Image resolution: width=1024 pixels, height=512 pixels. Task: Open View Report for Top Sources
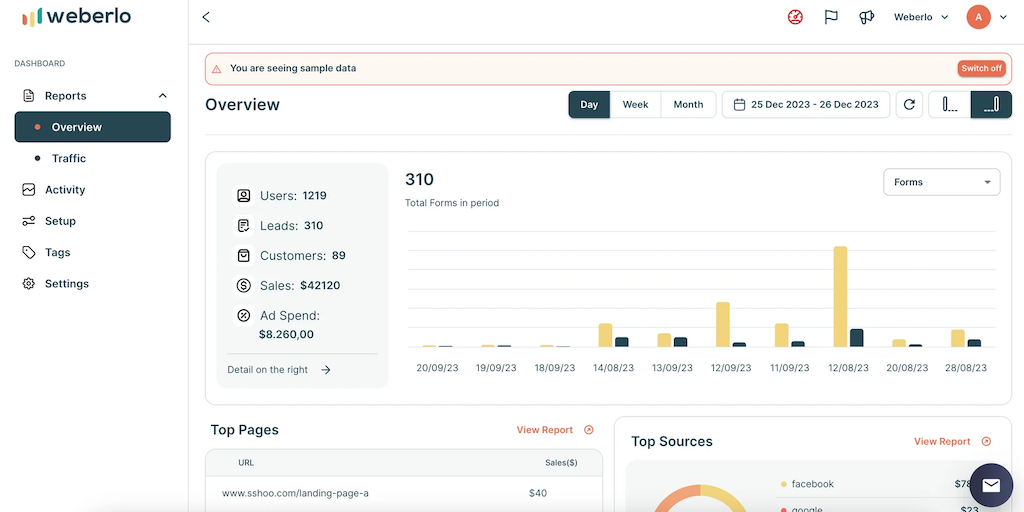951,441
